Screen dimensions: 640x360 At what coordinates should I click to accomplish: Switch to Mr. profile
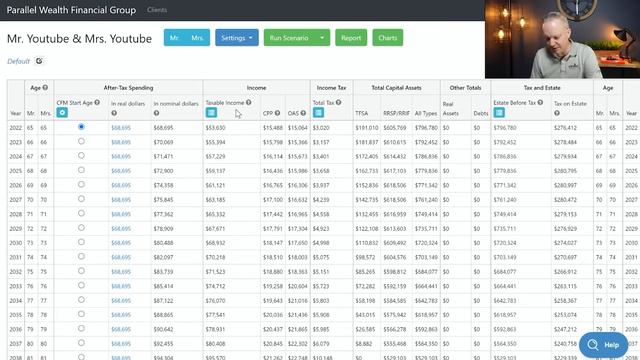pyautogui.click(x=175, y=38)
